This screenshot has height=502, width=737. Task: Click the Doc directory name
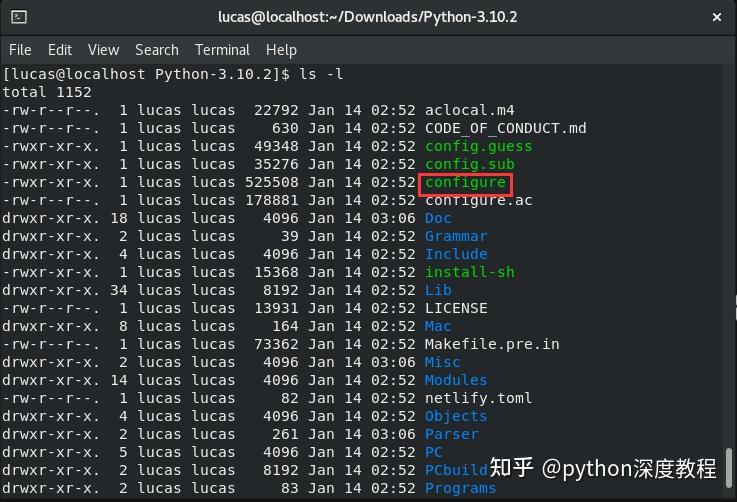click(x=438, y=218)
